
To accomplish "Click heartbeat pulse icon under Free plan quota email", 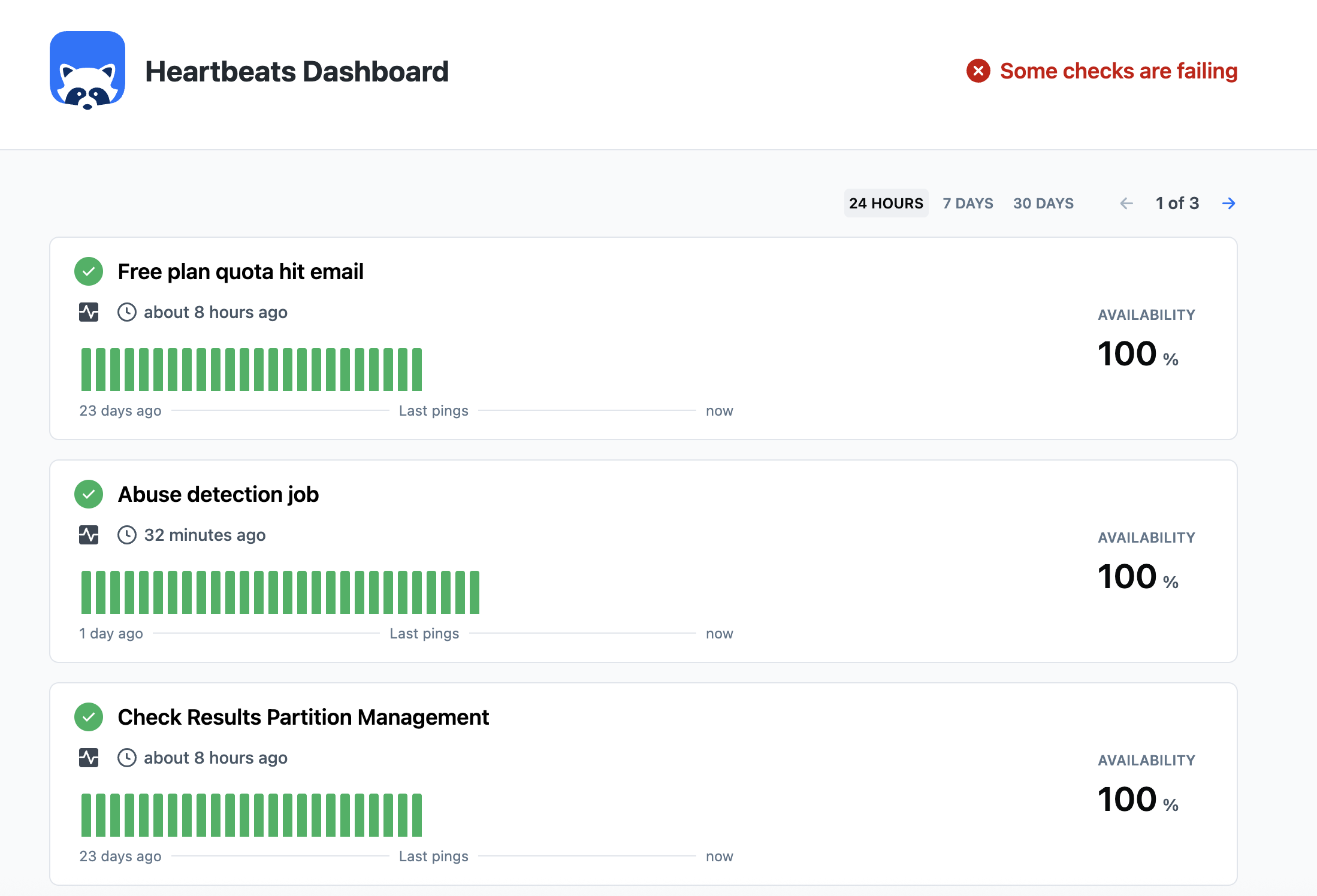I will 89,312.
